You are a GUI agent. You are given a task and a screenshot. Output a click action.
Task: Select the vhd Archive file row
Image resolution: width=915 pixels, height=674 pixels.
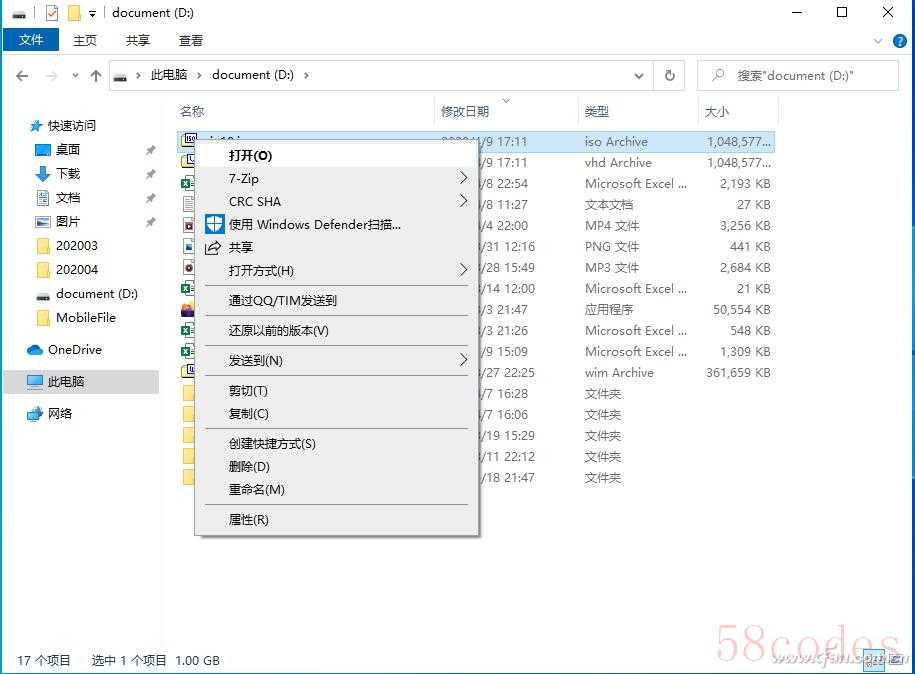click(x=627, y=163)
